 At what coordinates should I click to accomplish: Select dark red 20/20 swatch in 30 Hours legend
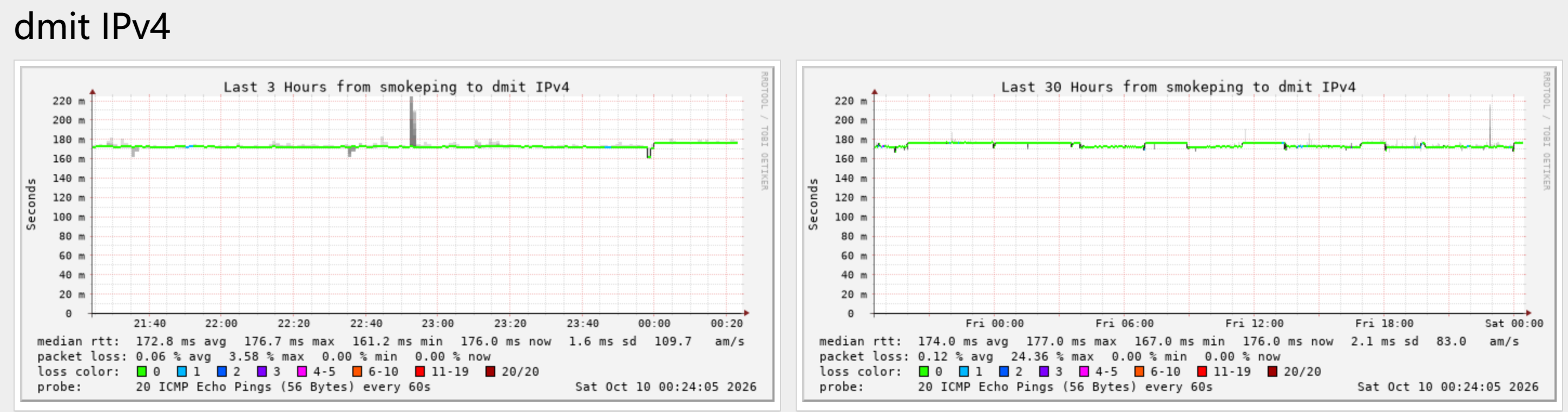coord(1272,371)
